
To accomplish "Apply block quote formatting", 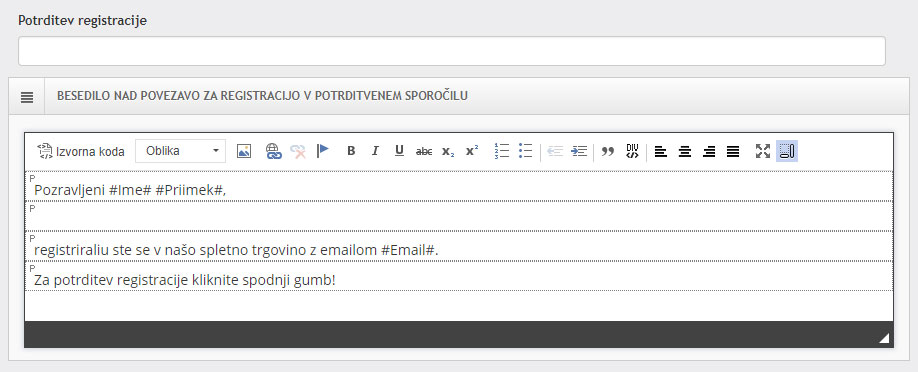I will [x=608, y=151].
